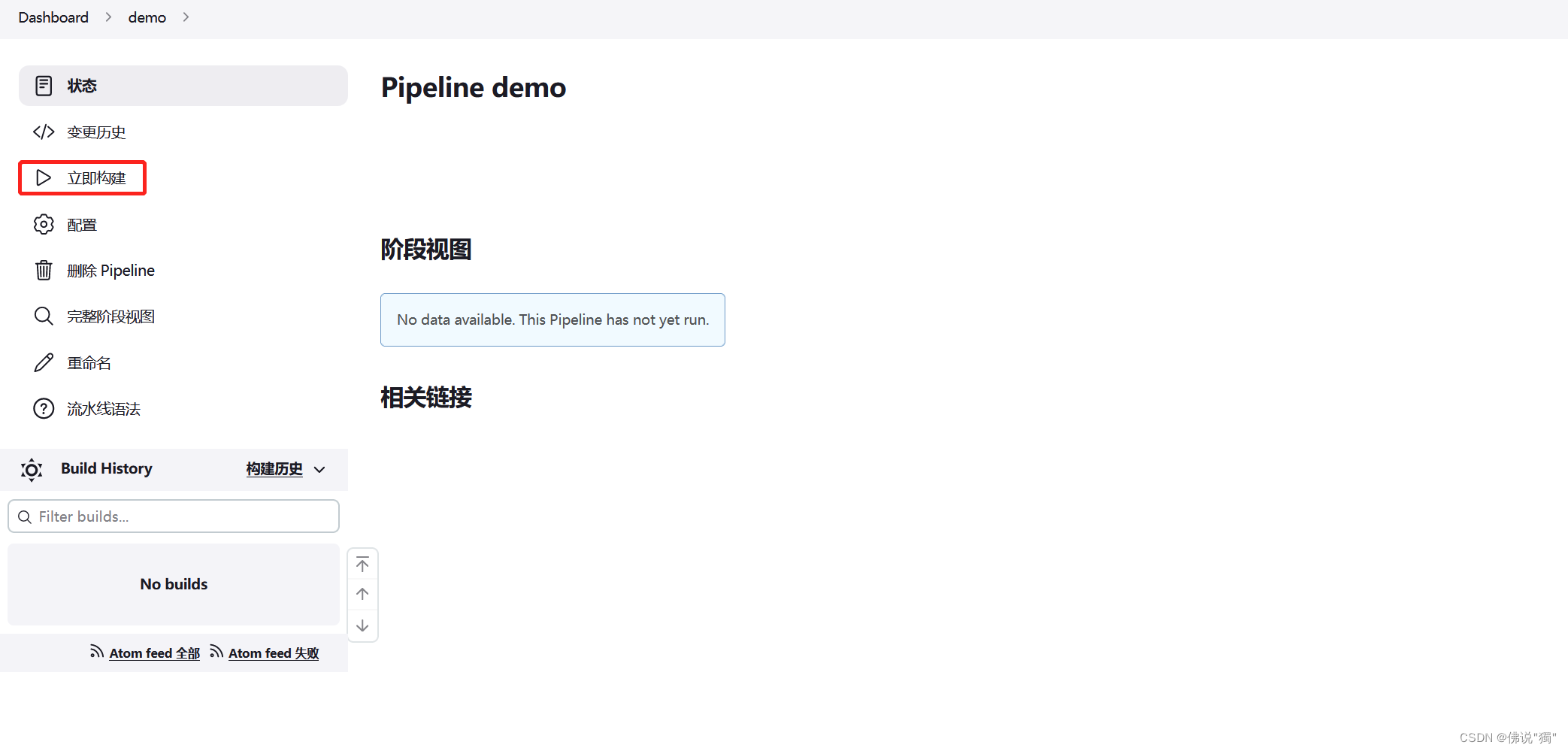Focus the Filter builds search field
This screenshot has width=1568, height=751.
tap(174, 516)
